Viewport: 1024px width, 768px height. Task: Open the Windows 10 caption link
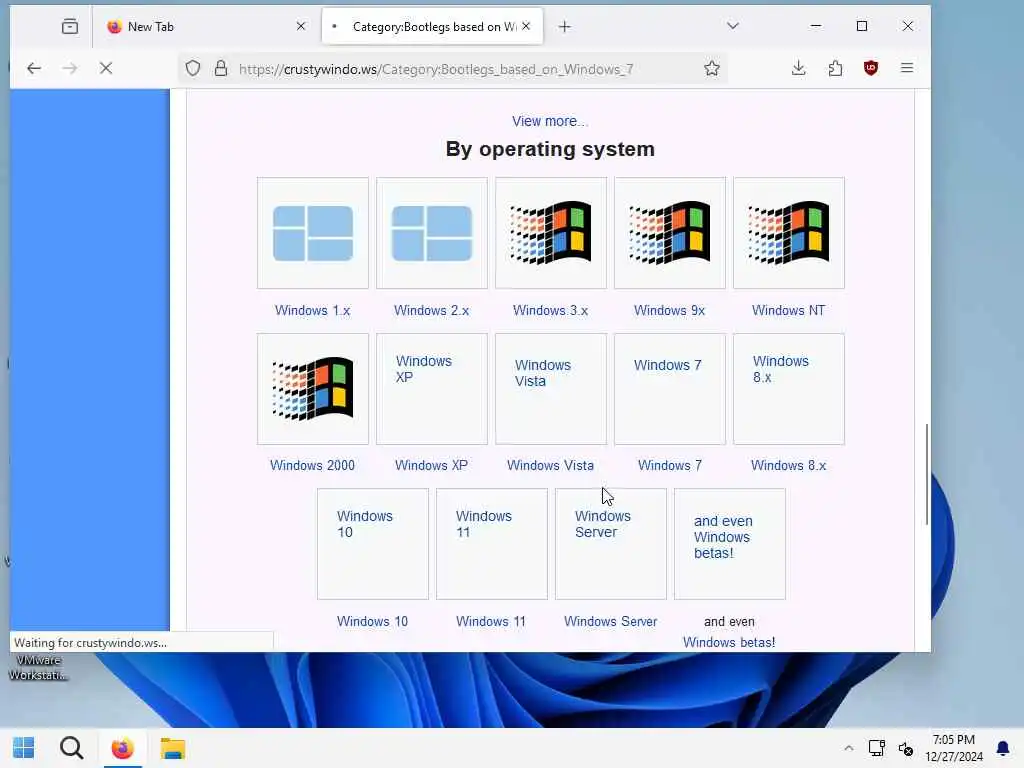(372, 621)
